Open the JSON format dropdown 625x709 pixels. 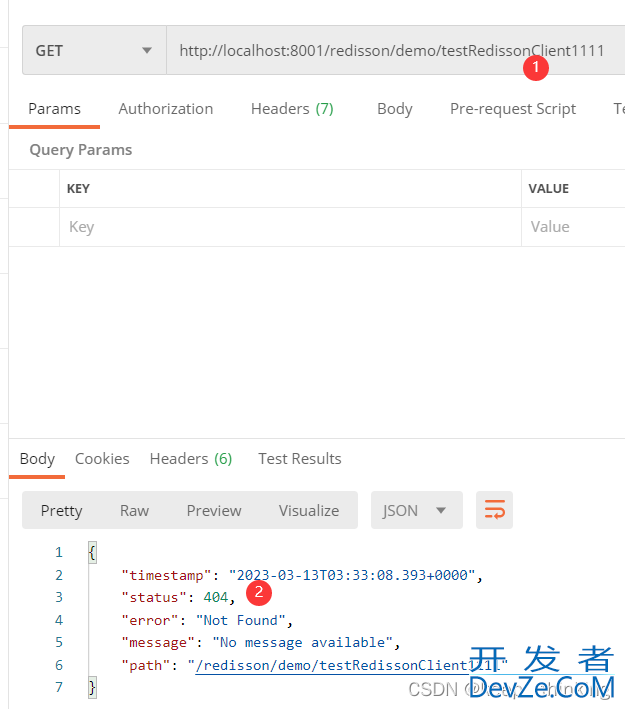coord(417,510)
